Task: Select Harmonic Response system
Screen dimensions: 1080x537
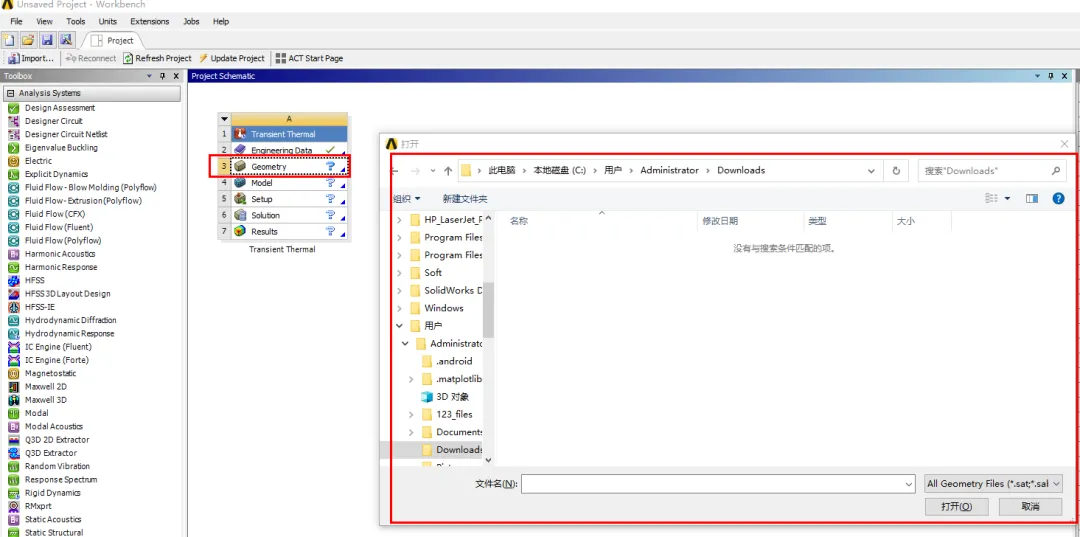Action: coord(61,267)
